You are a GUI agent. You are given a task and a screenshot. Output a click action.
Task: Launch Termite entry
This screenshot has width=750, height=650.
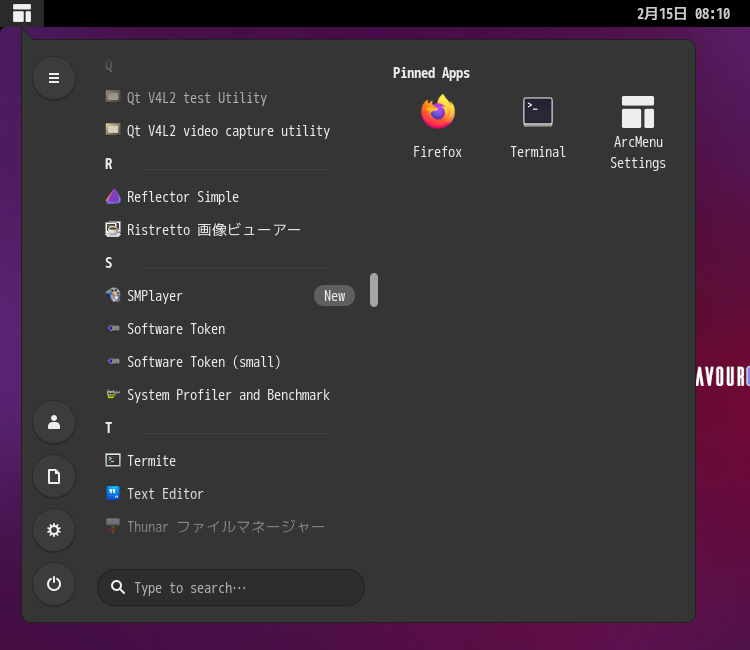[x=230, y=461]
